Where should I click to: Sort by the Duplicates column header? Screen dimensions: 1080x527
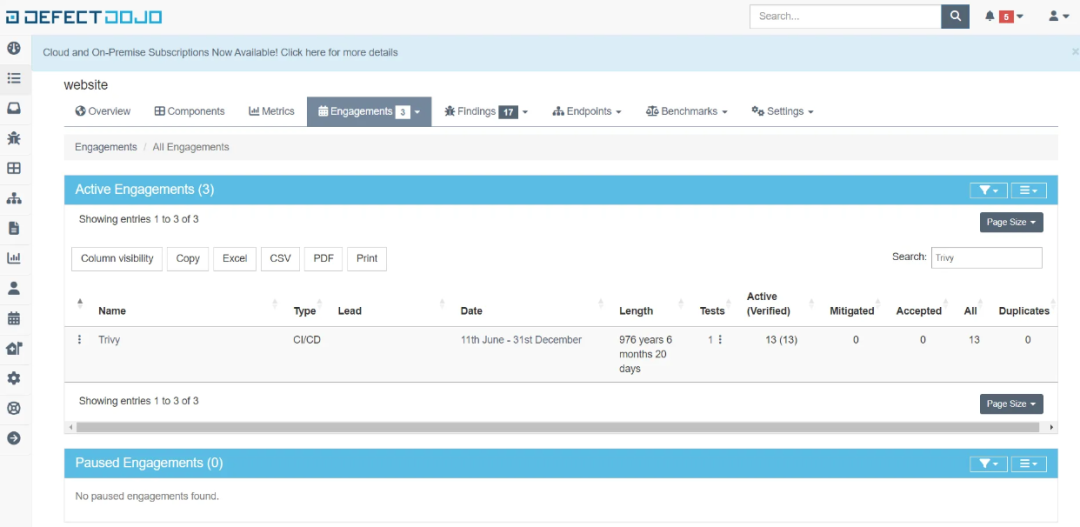pyautogui.click(x=1024, y=311)
